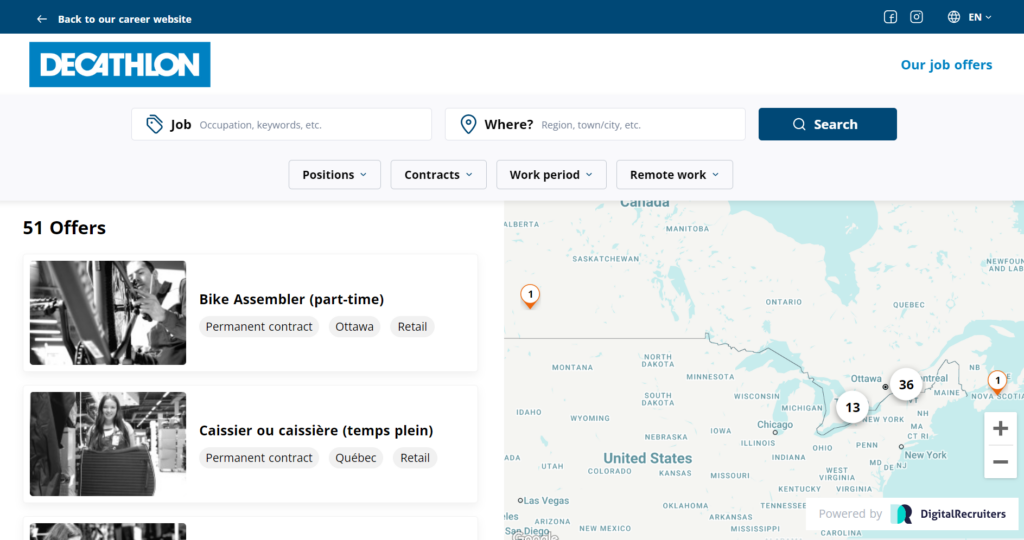Click the map zoom in plus button
1024x540 pixels.
click(1000, 429)
